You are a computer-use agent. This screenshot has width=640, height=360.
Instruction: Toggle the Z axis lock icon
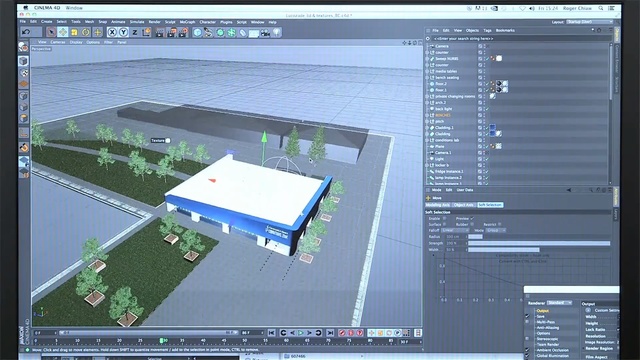[134, 32]
